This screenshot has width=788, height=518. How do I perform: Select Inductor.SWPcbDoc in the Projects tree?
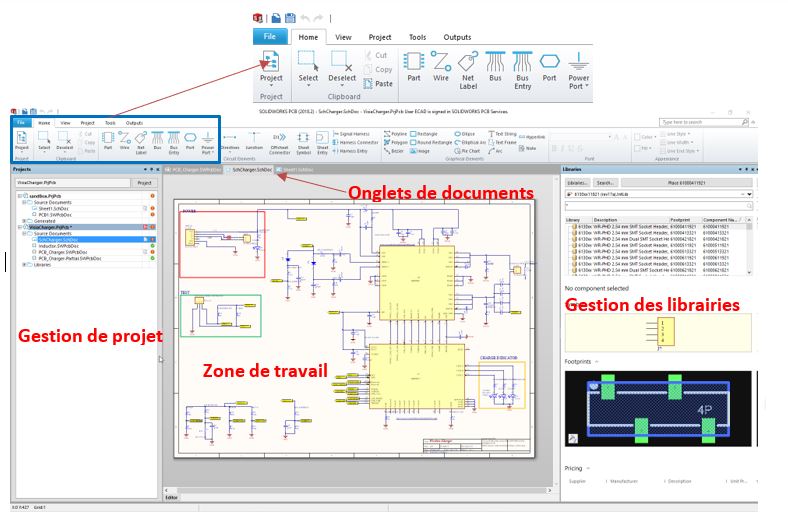point(58,246)
